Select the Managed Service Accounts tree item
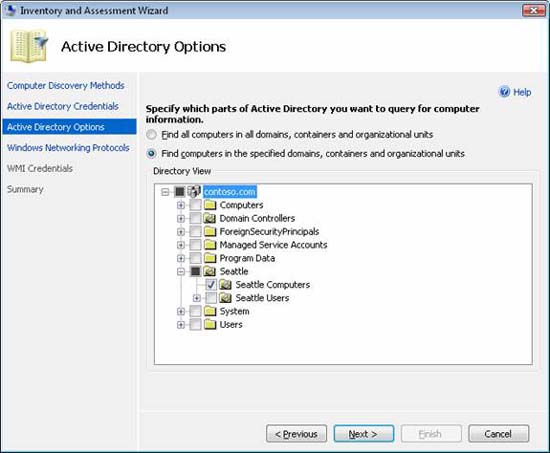550x453 pixels. [x=273, y=245]
